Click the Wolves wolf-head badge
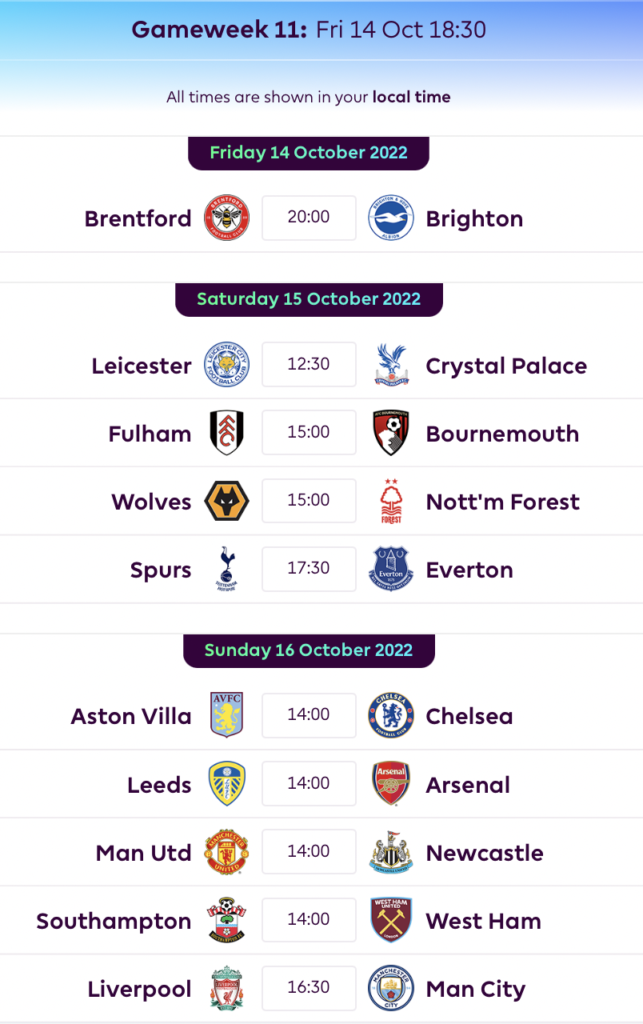This screenshot has height=1024, width=643. coord(227,501)
